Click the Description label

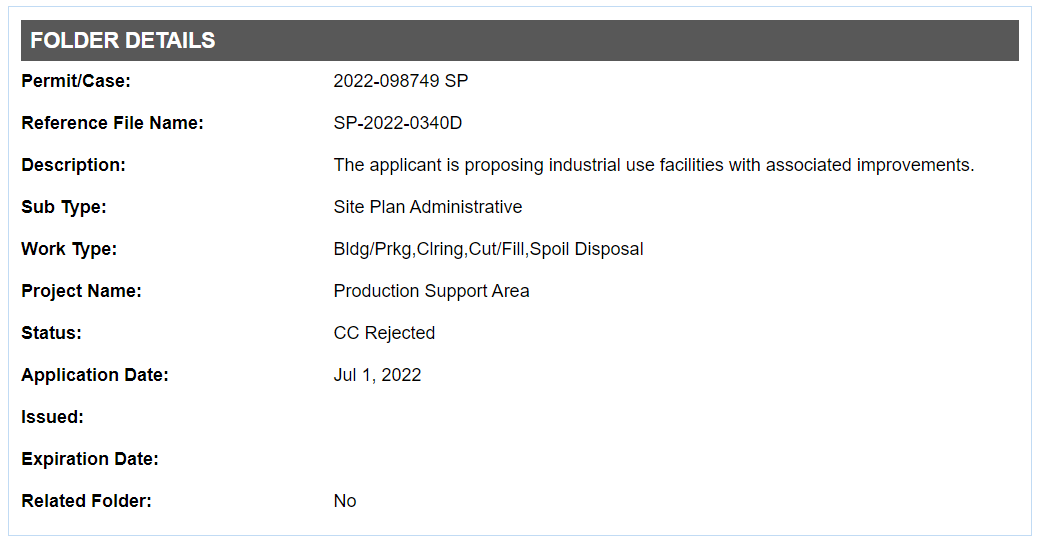click(x=73, y=165)
